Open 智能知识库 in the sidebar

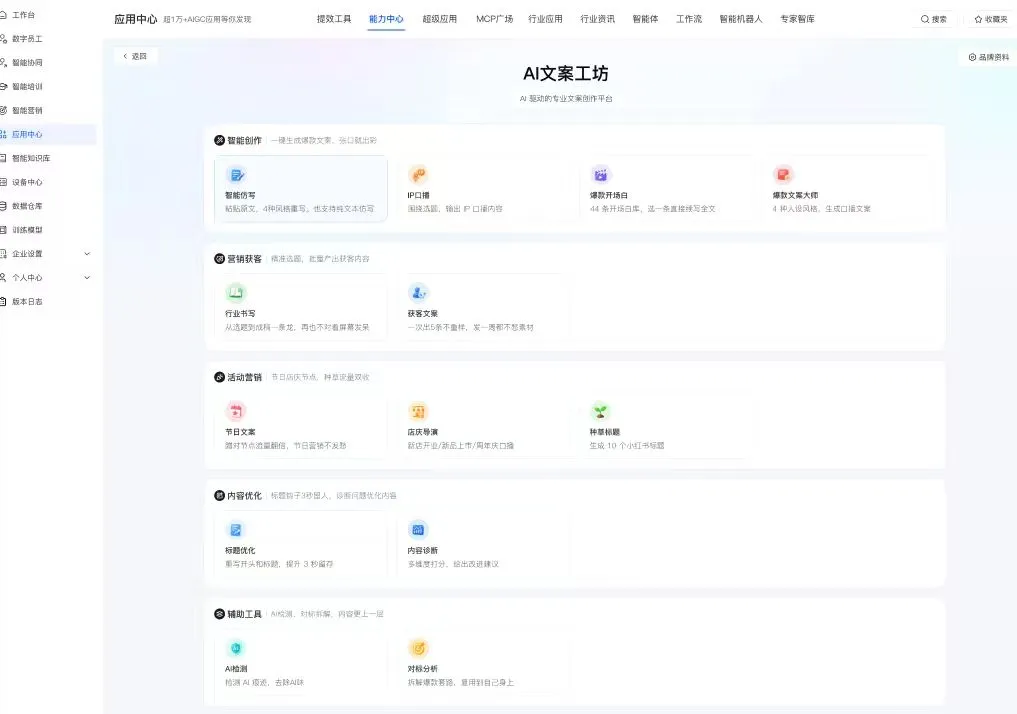31,158
